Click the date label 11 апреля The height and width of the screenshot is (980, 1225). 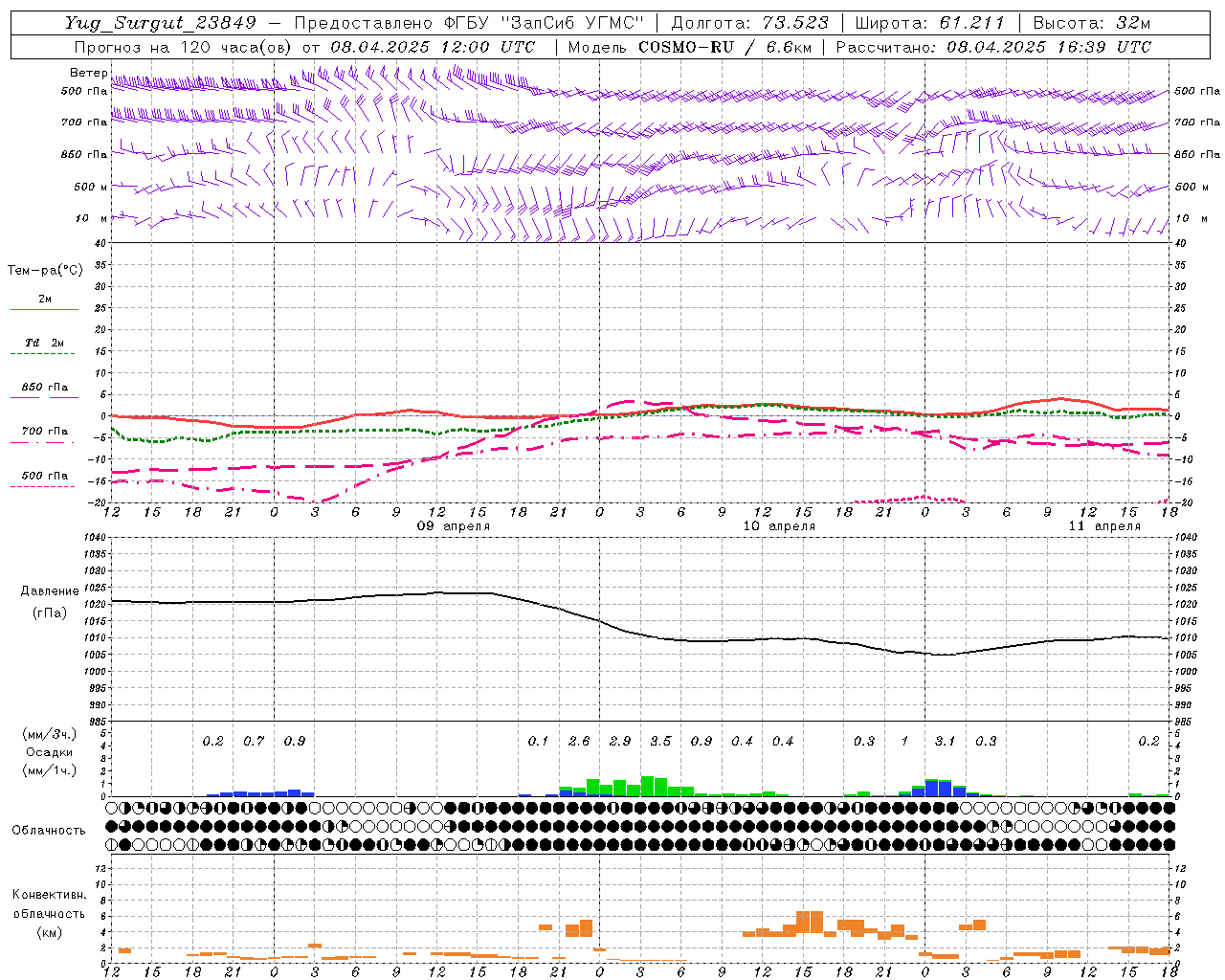coord(1104,526)
